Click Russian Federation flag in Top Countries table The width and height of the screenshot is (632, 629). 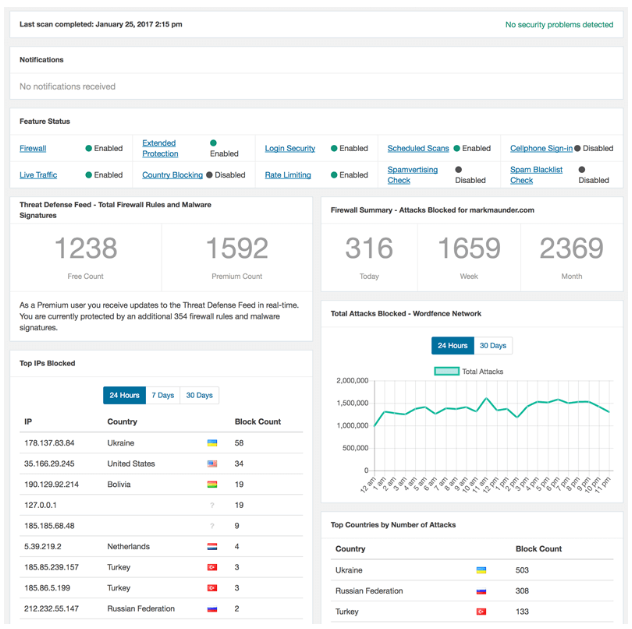tap(481, 591)
